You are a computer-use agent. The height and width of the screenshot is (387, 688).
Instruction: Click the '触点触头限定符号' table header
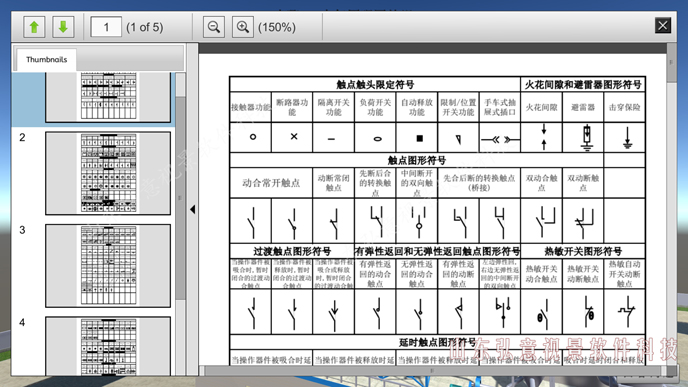[x=375, y=84]
